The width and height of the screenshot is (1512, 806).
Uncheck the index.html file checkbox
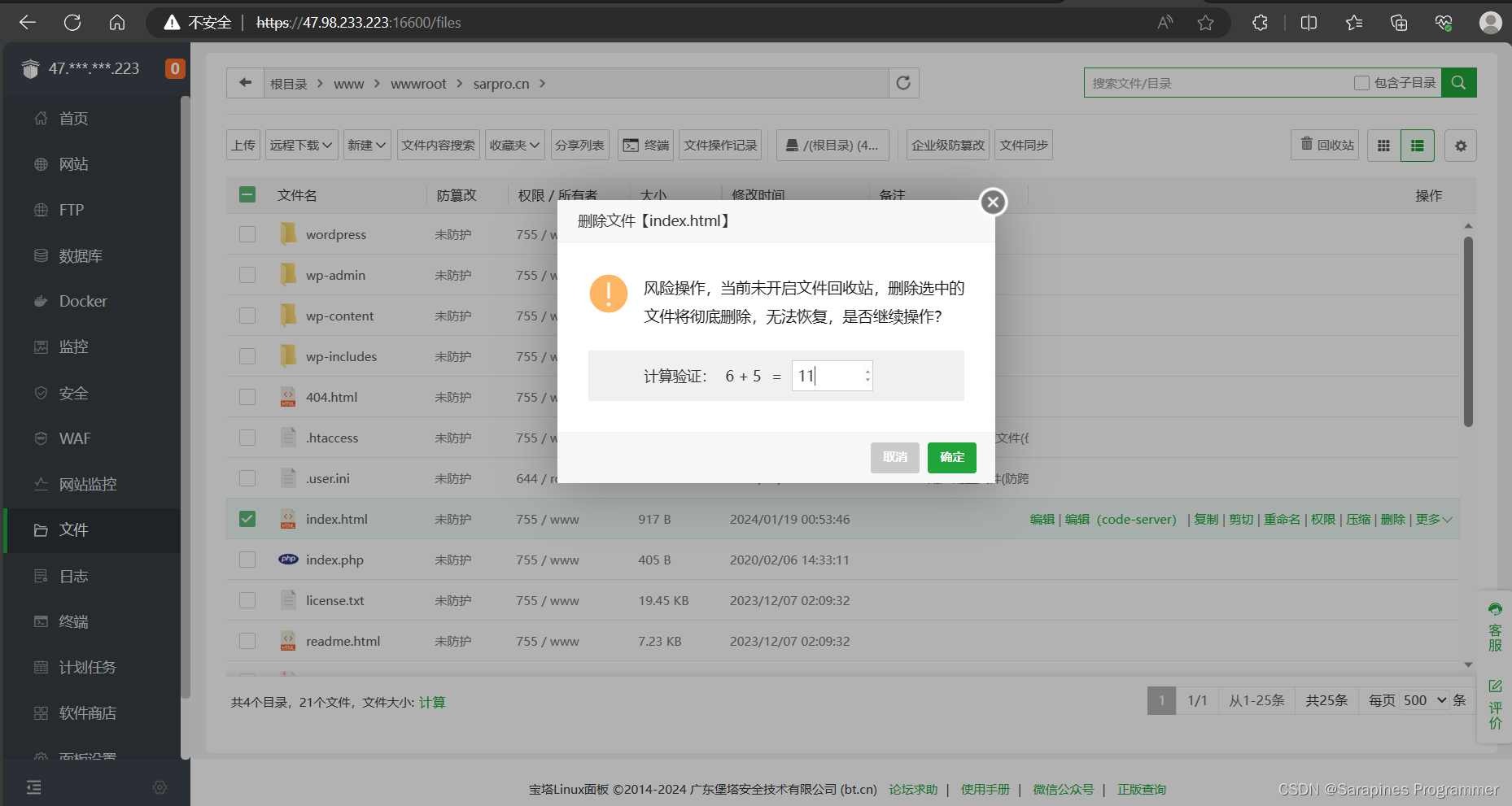(247, 519)
